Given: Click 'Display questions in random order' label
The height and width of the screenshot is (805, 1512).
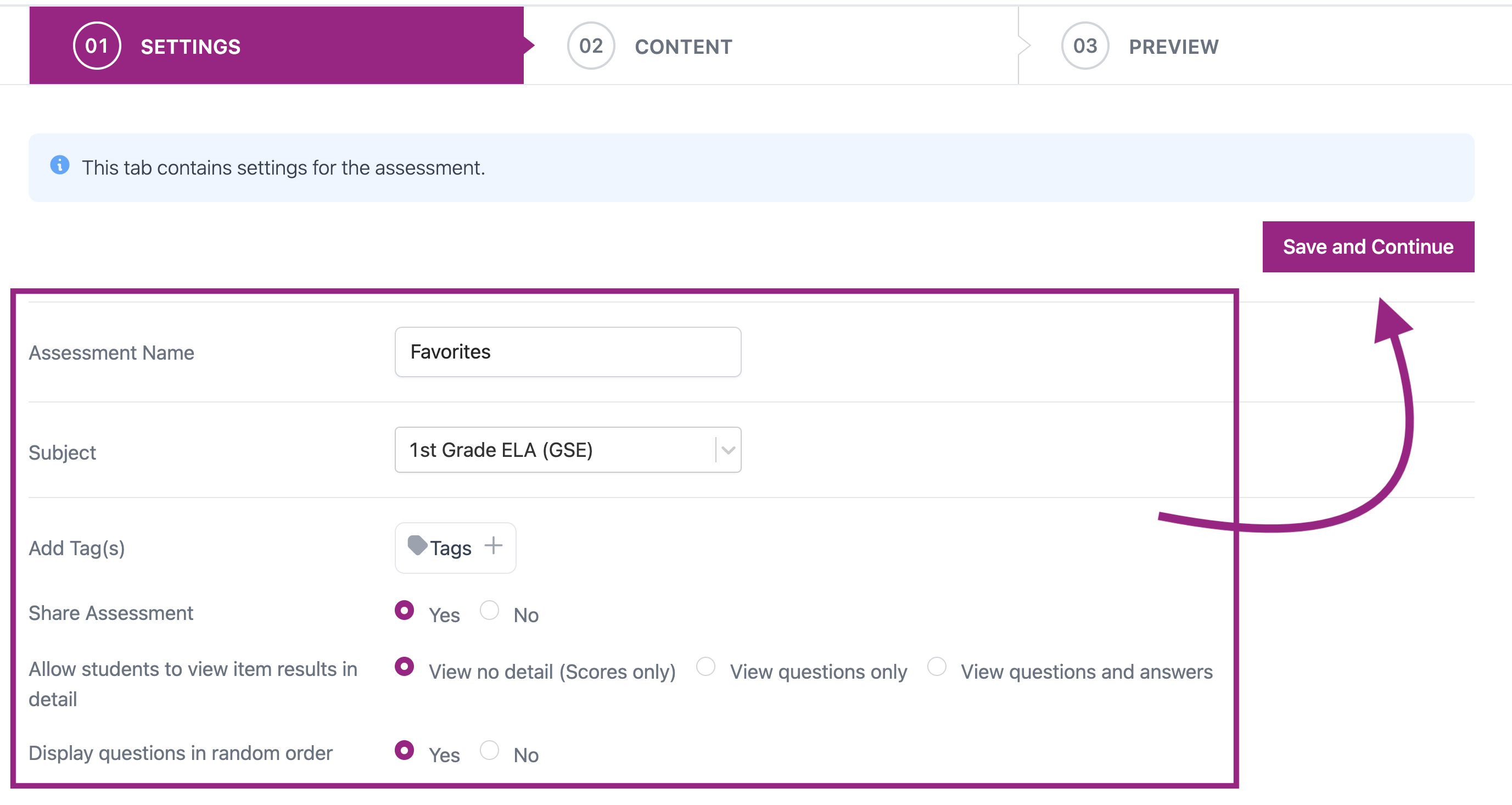Looking at the screenshot, I should click(x=181, y=753).
